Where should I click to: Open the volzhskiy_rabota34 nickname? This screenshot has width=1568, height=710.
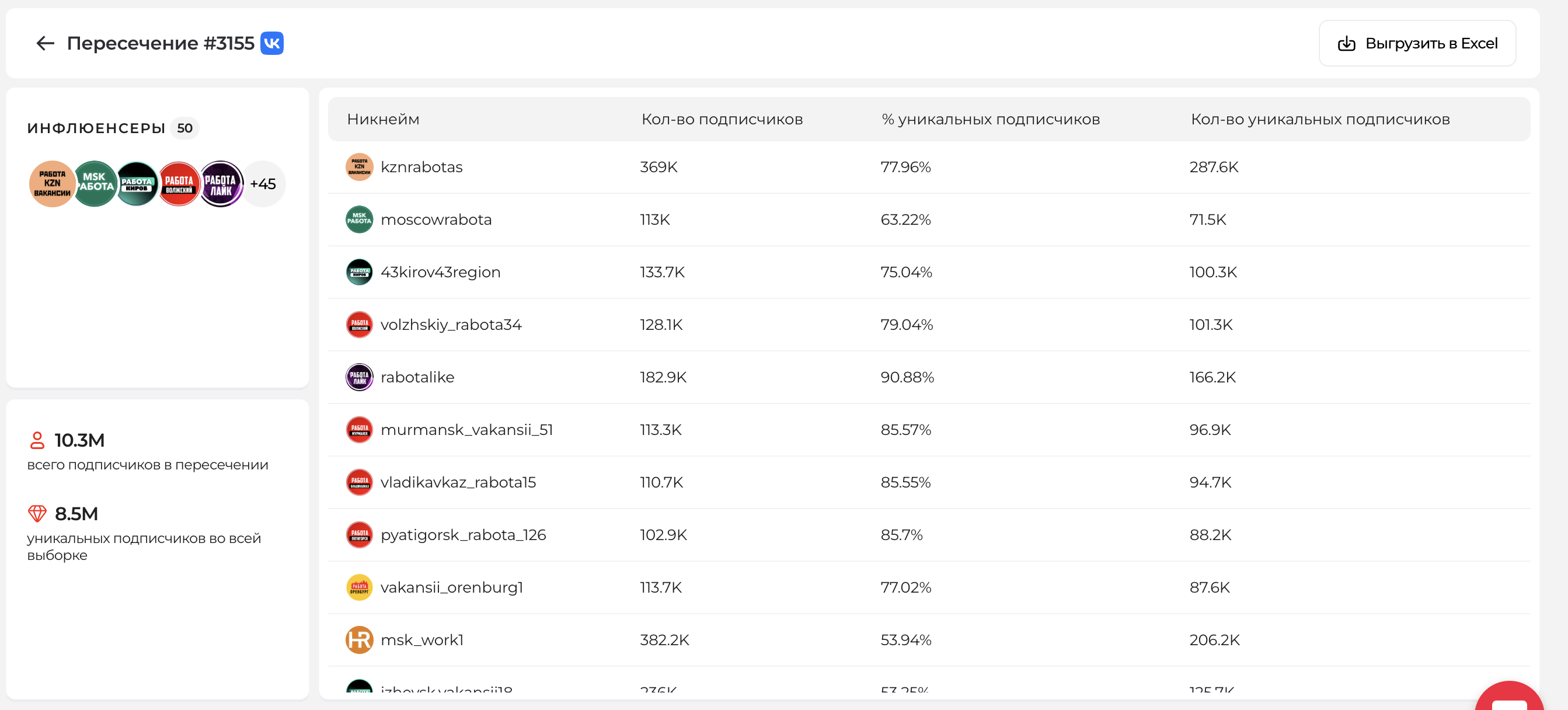(x=451, y=325)
